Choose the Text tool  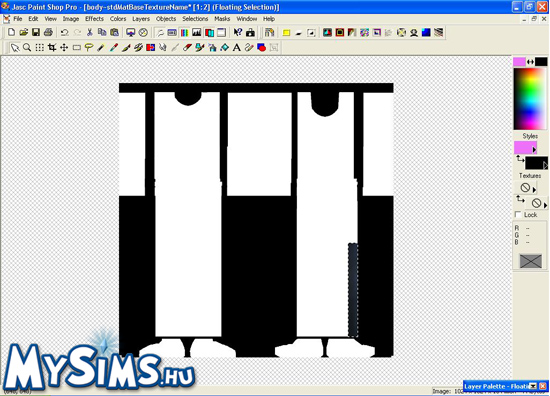pyautogui.click(x=237, y=47)
